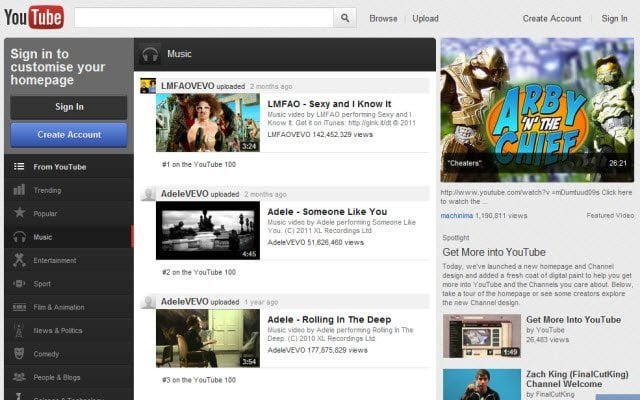Click the 'Featured Video' label
The image size is (640, 400).
(610, 216)
